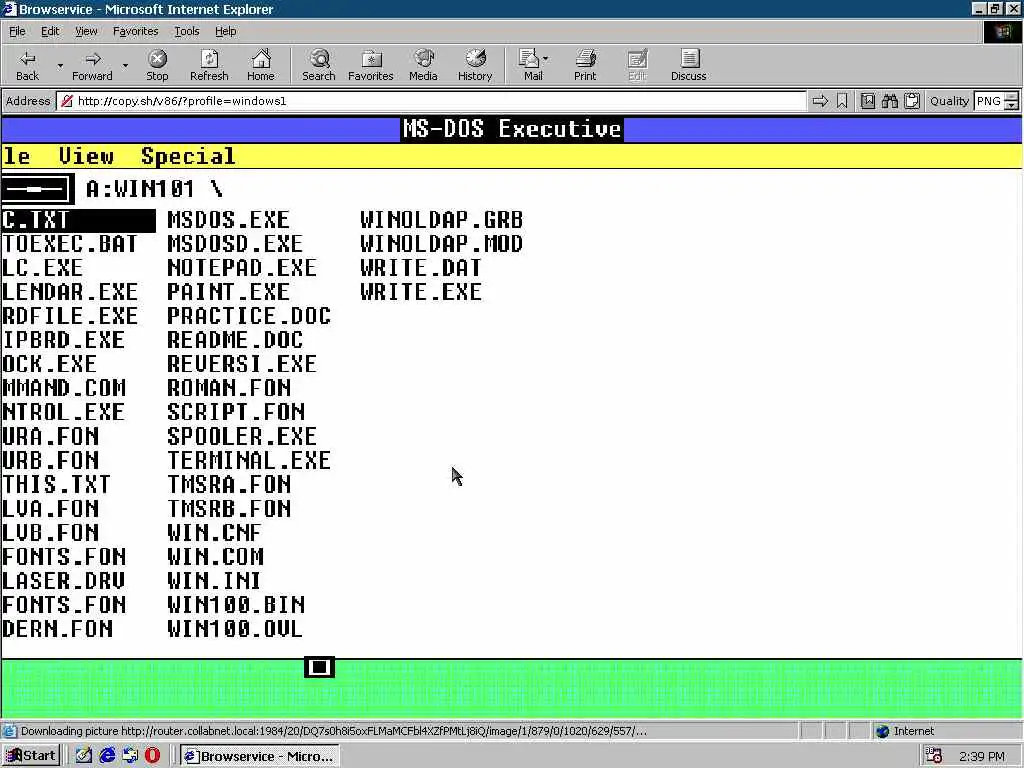Select REVERSI.EXE in the file list

(x=242, y=364)
